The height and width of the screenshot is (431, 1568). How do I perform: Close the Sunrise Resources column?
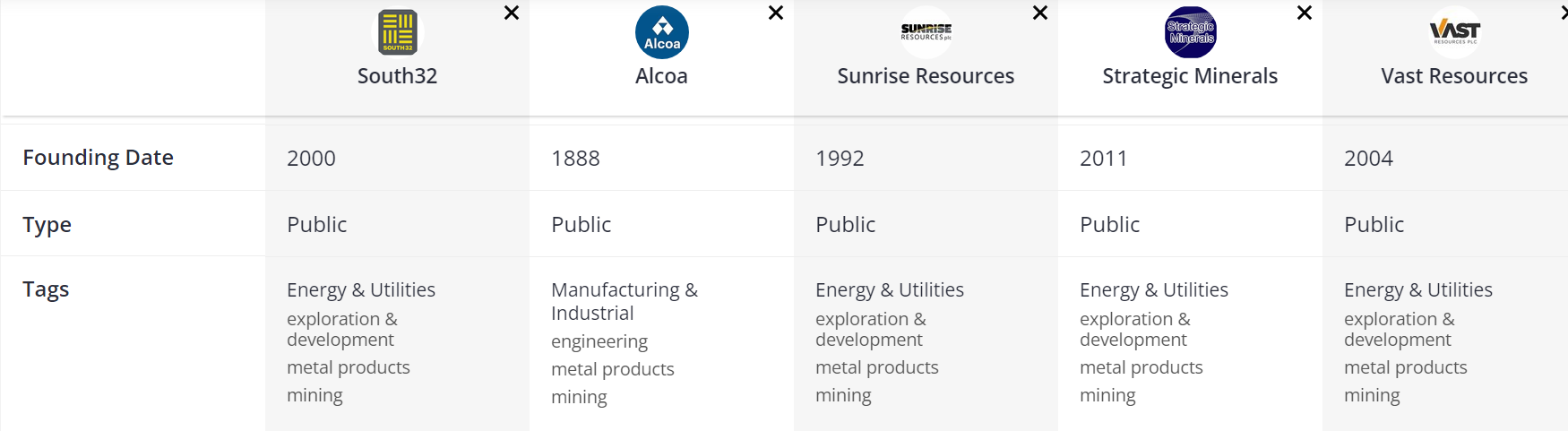coord(1040,13)
